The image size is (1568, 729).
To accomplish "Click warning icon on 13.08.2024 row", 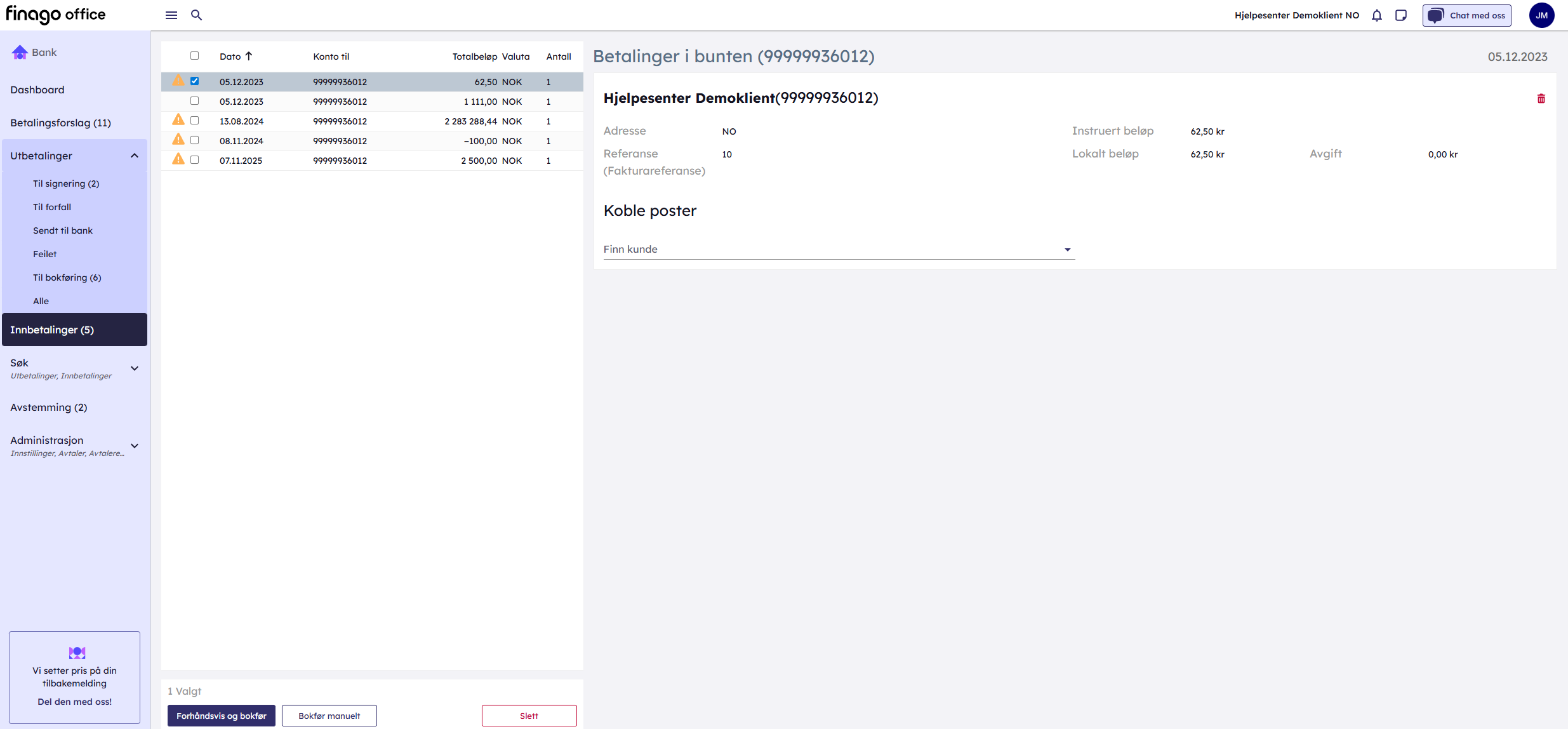I will [178, 120].
